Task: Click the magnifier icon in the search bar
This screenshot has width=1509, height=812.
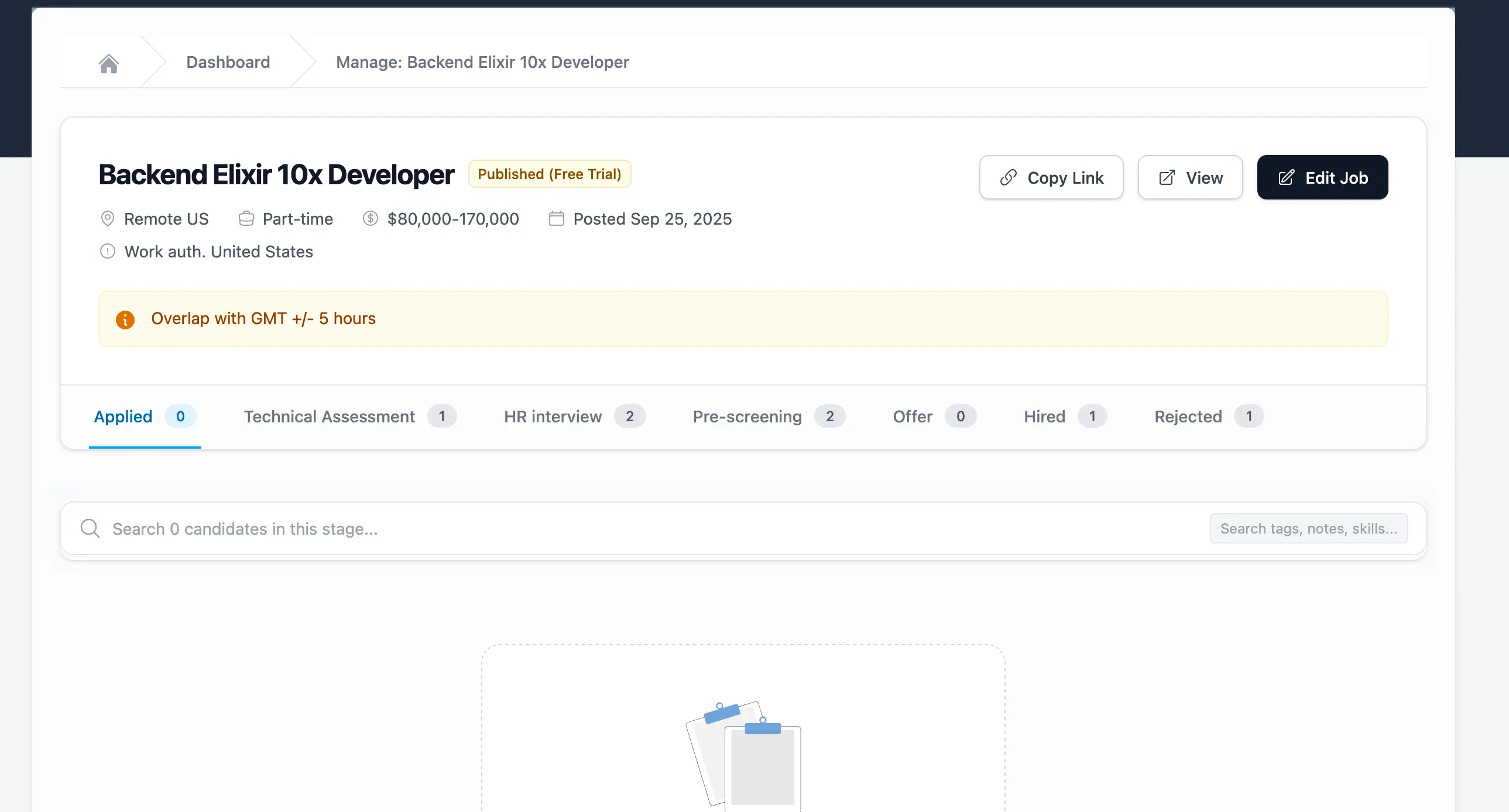Action: point(89,528)
